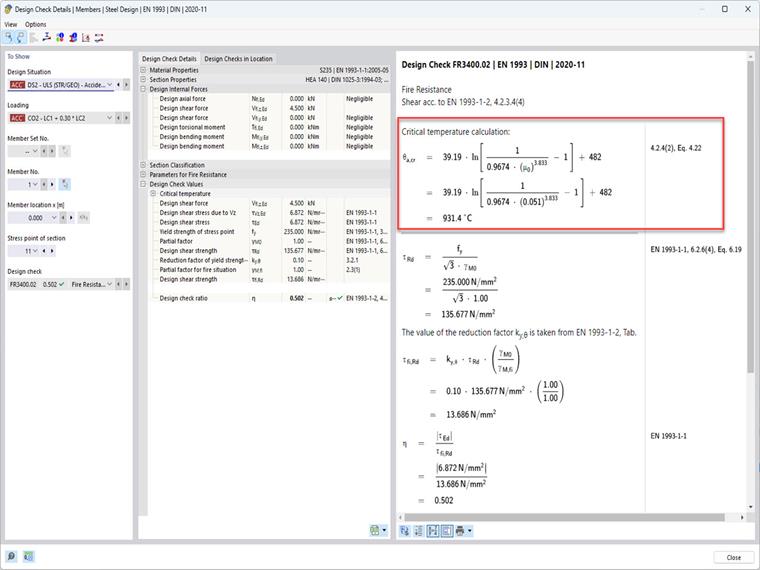Open the Design Situation dropdown
760x570 pixels.
[110, 85]
